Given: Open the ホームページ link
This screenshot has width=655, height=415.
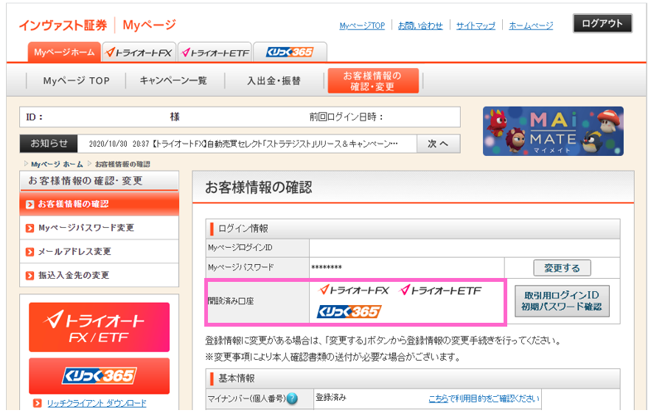Looking at the screenshot, I should (x=531, y=26).
